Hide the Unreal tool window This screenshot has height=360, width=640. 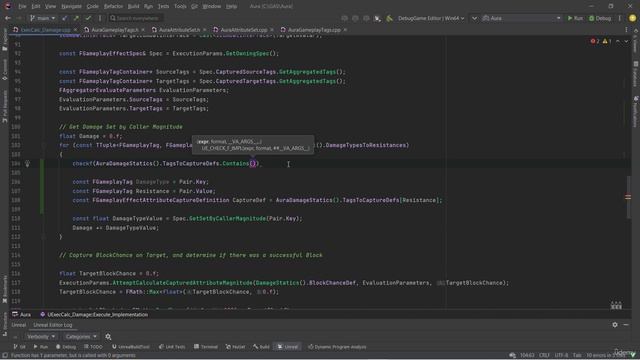tap(626, 325)
